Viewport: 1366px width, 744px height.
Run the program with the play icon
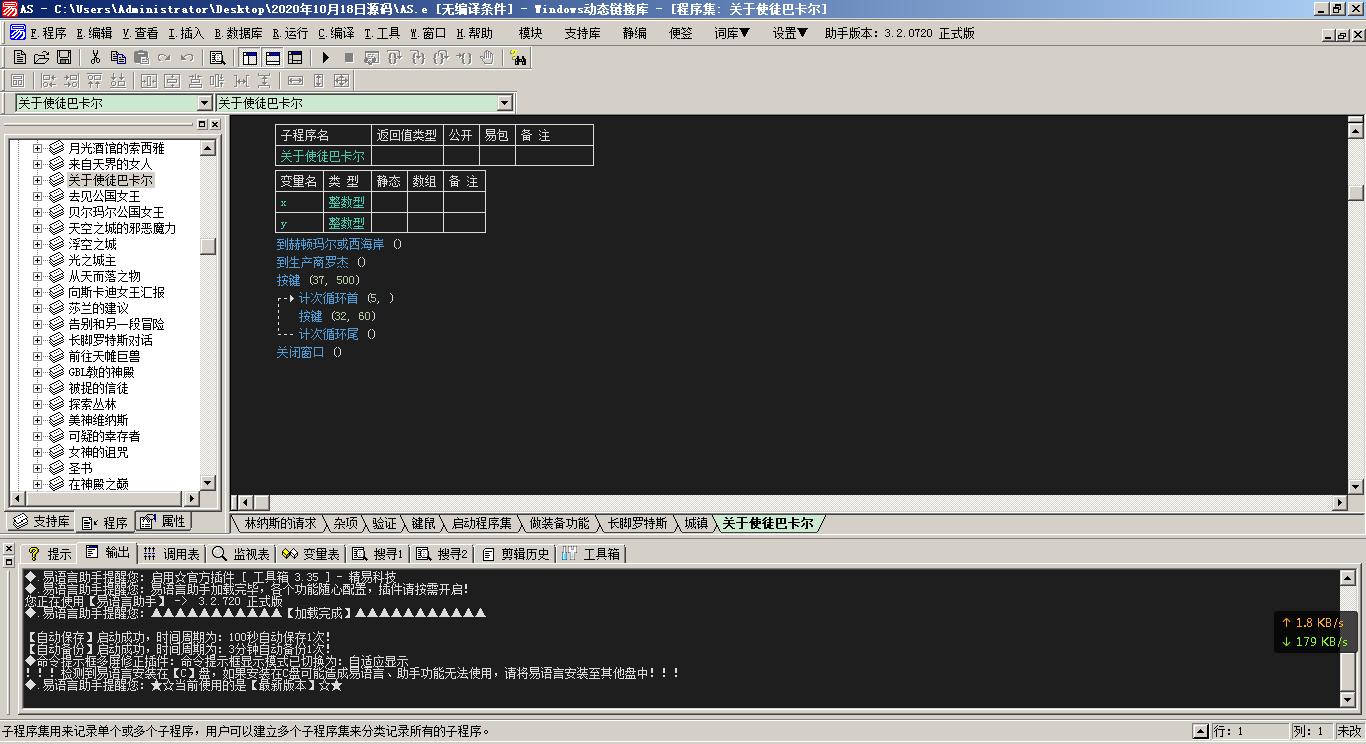tap(325, 58)
